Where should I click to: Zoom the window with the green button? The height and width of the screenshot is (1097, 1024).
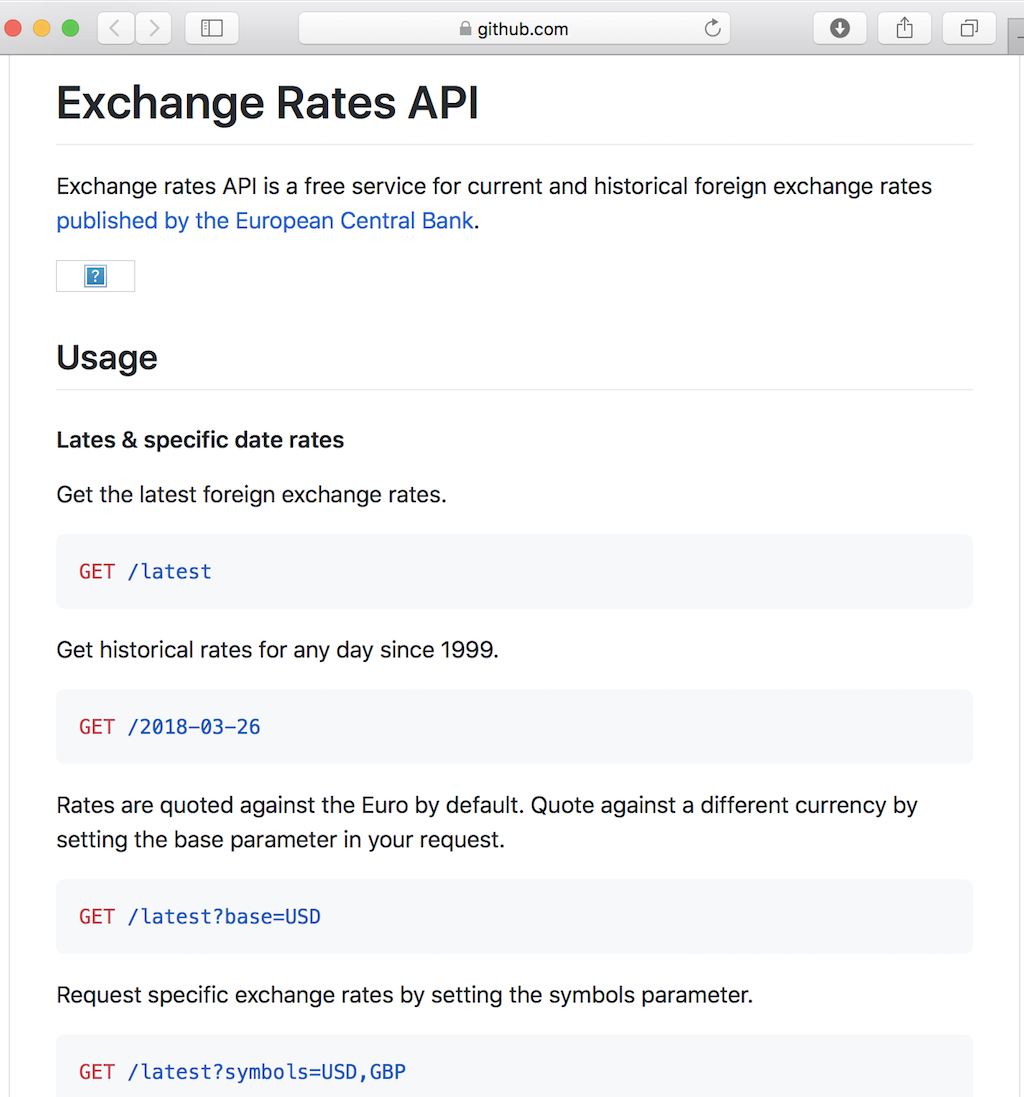coord(70,28)
